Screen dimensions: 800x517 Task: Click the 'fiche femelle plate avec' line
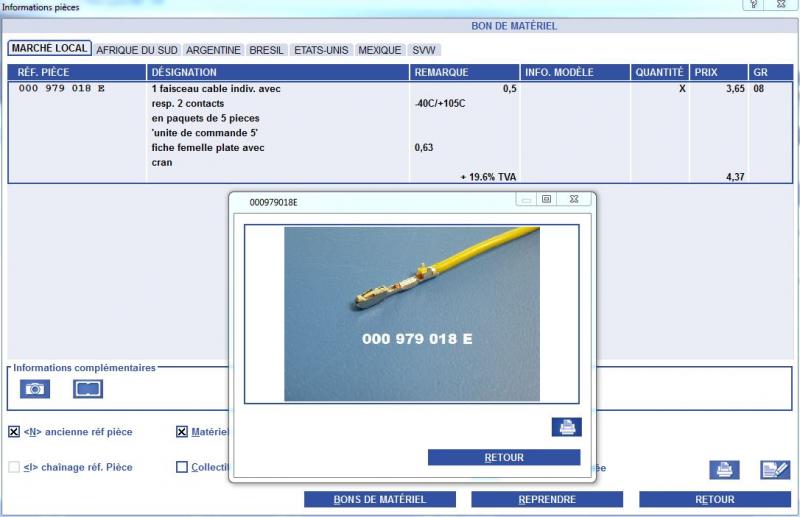pyautogui.click(x=208, y=147)
